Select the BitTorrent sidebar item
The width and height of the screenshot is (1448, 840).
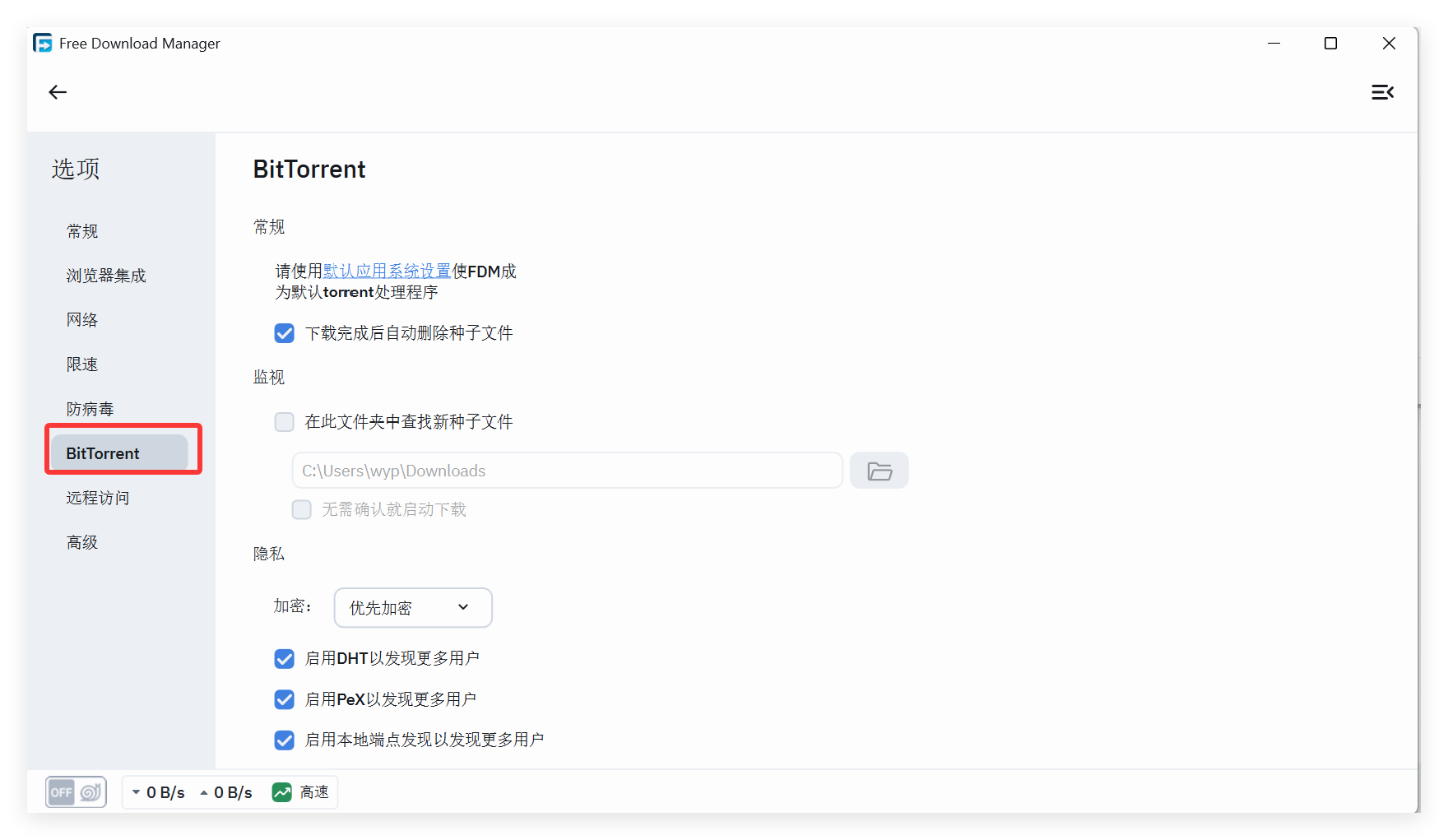pyautogui.click(x=119, y=453)
